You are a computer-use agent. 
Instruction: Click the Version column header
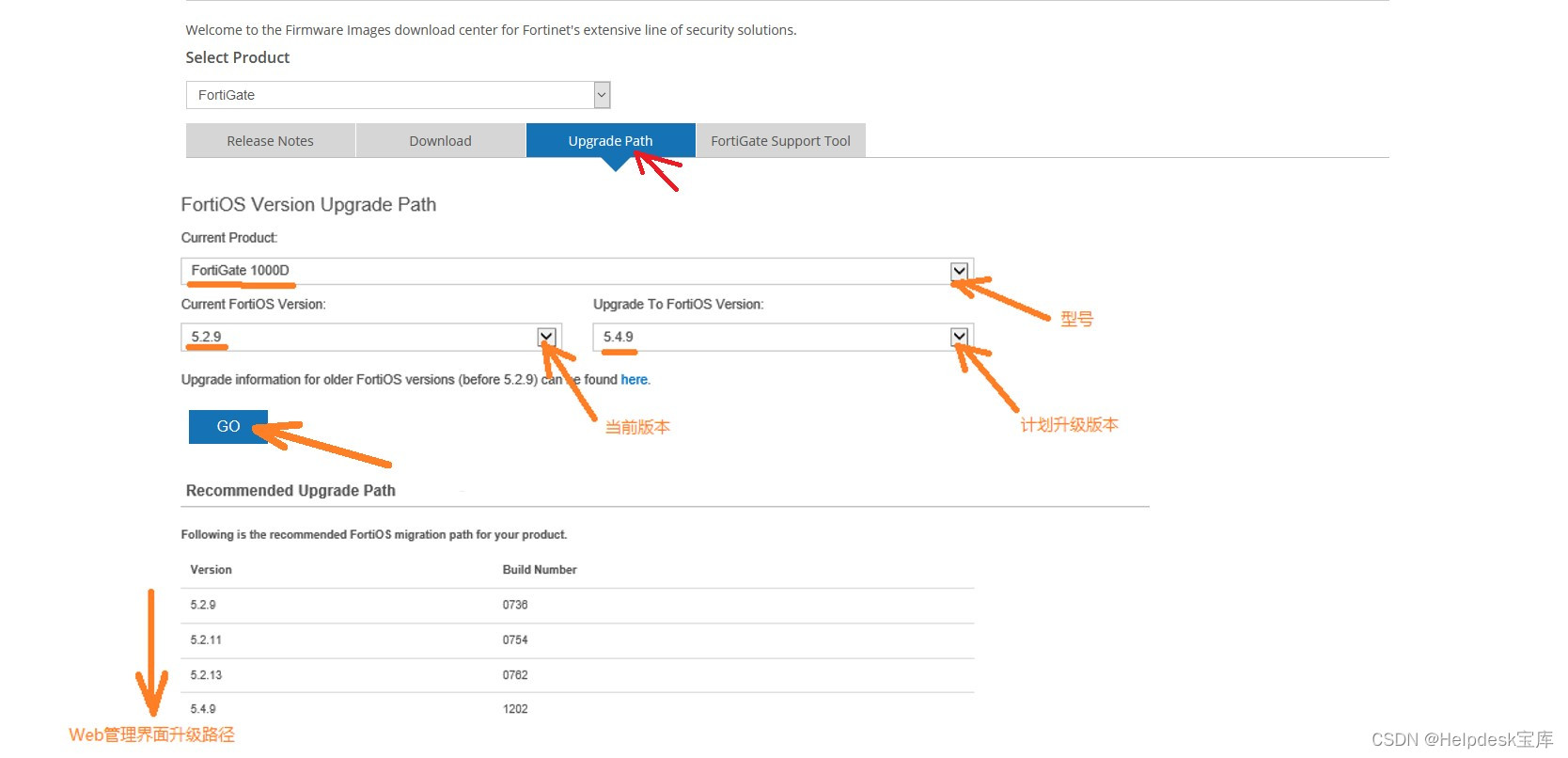(x=211, y=570)
